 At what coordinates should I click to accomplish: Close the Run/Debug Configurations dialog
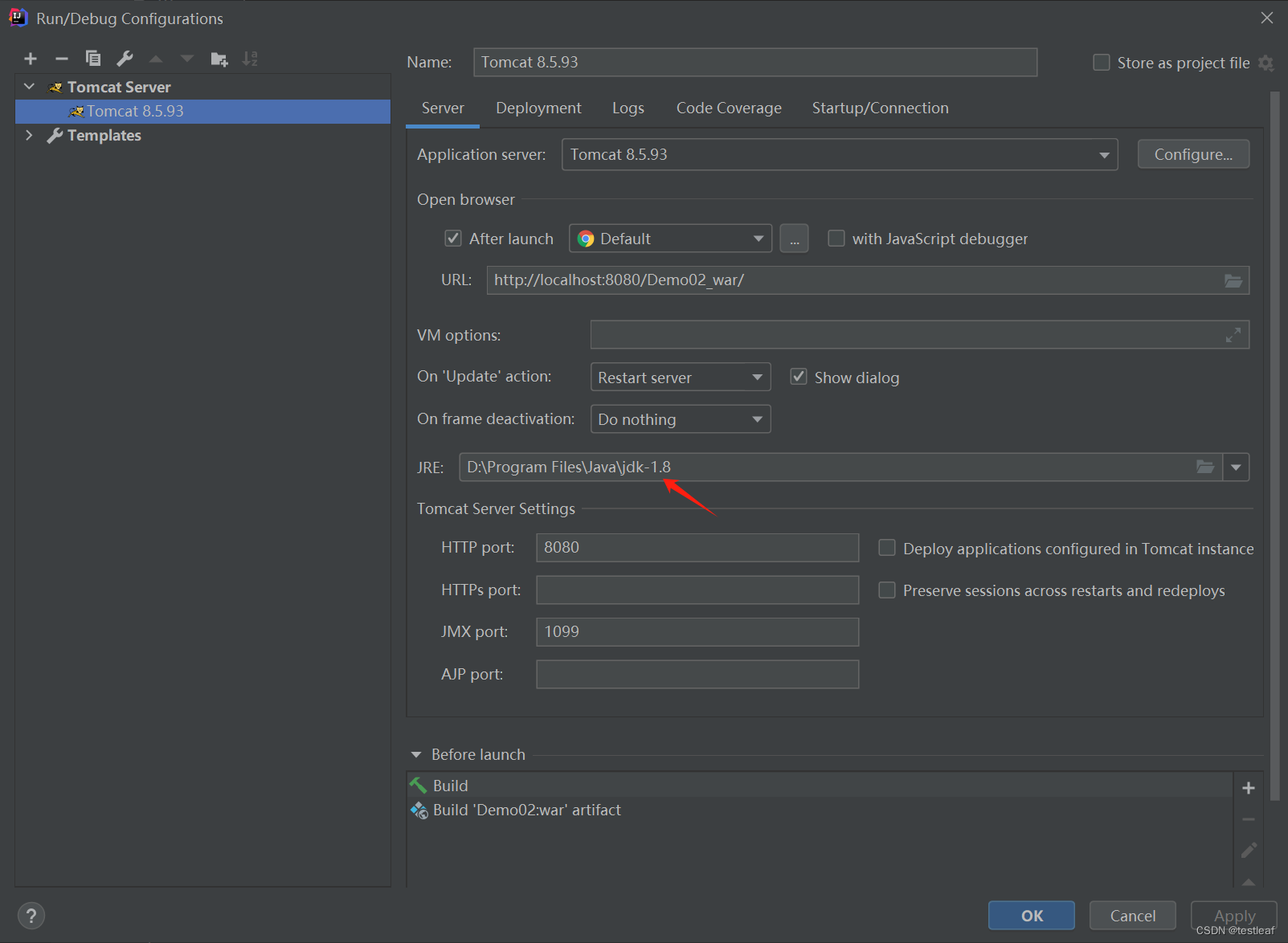pyautogui.click(x=1267, y=18)
